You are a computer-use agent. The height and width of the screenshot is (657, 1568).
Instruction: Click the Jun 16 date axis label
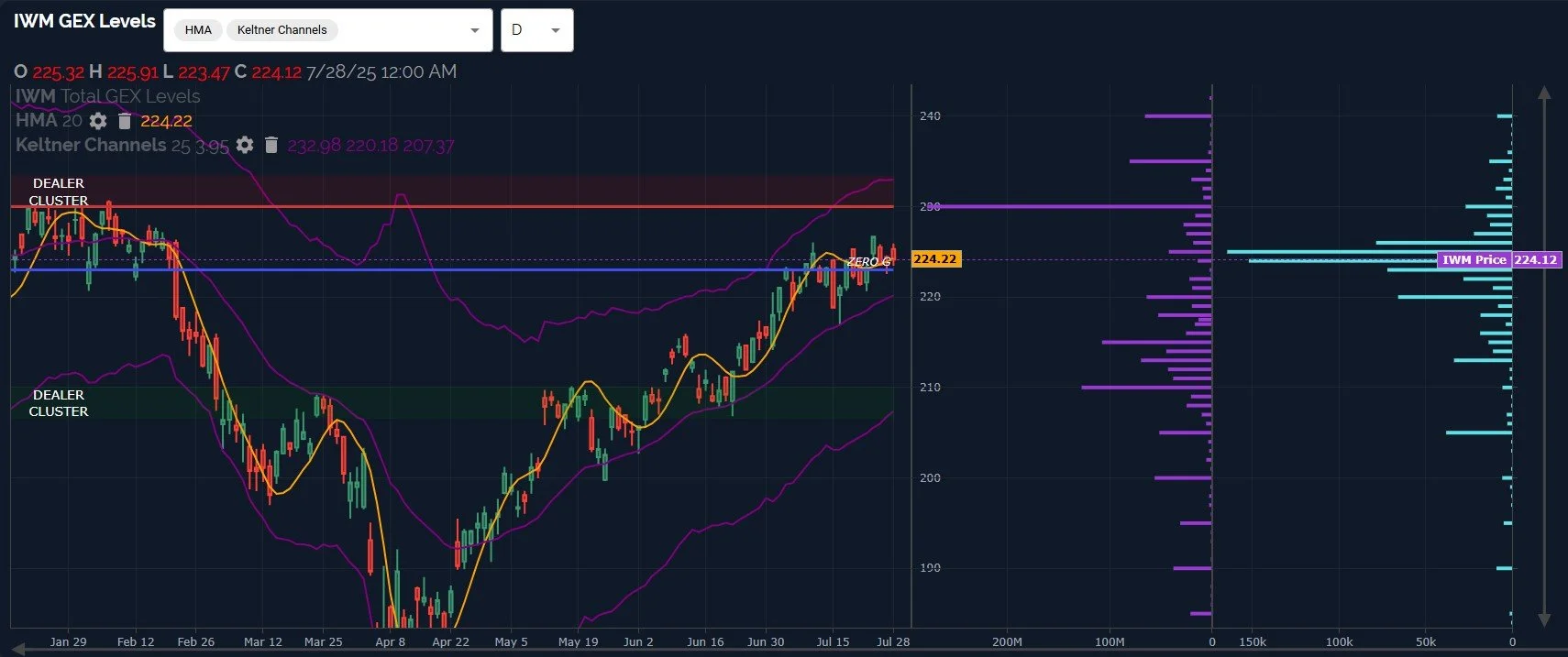point(705,641)
